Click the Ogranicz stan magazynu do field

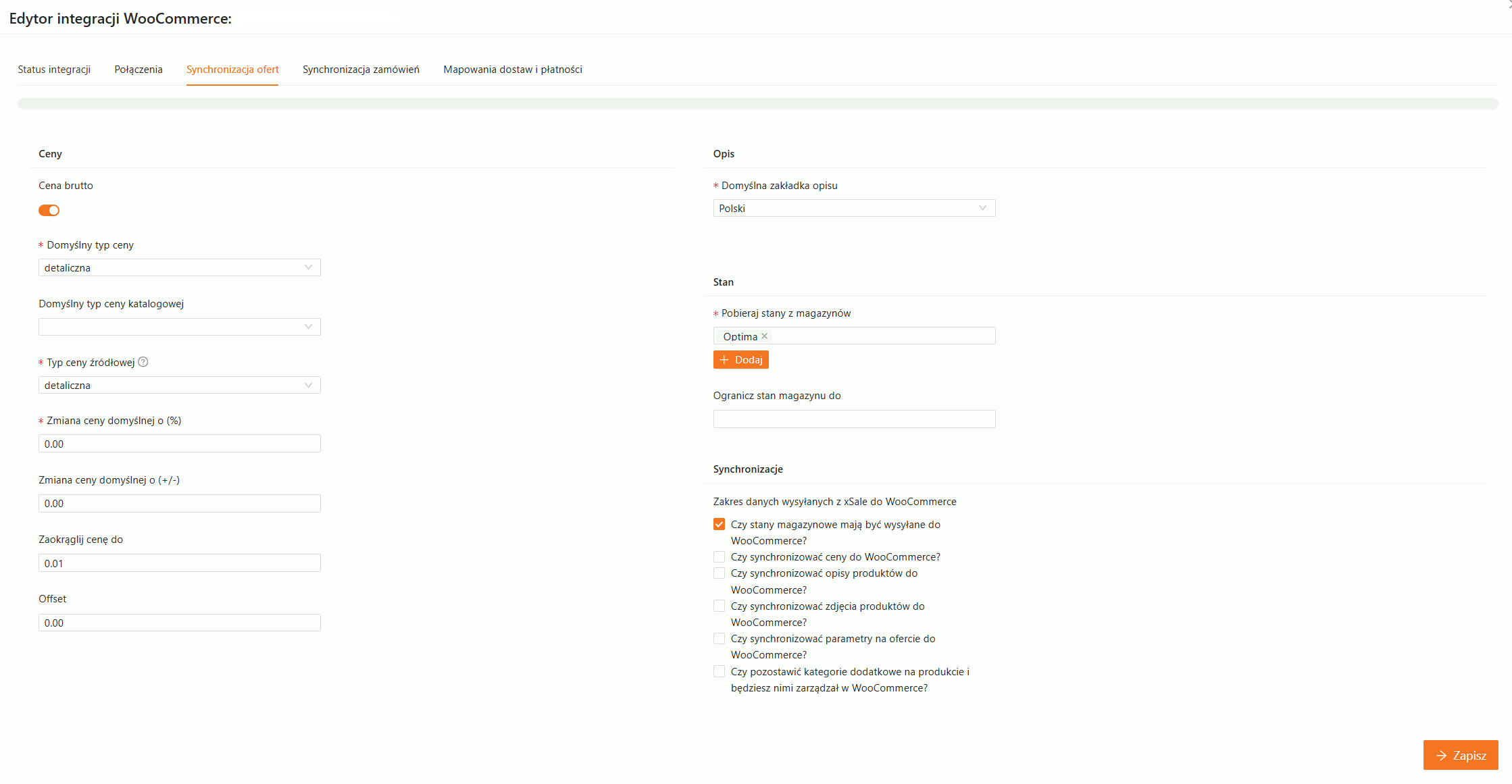pyautogui.click(x=853, y=419)
